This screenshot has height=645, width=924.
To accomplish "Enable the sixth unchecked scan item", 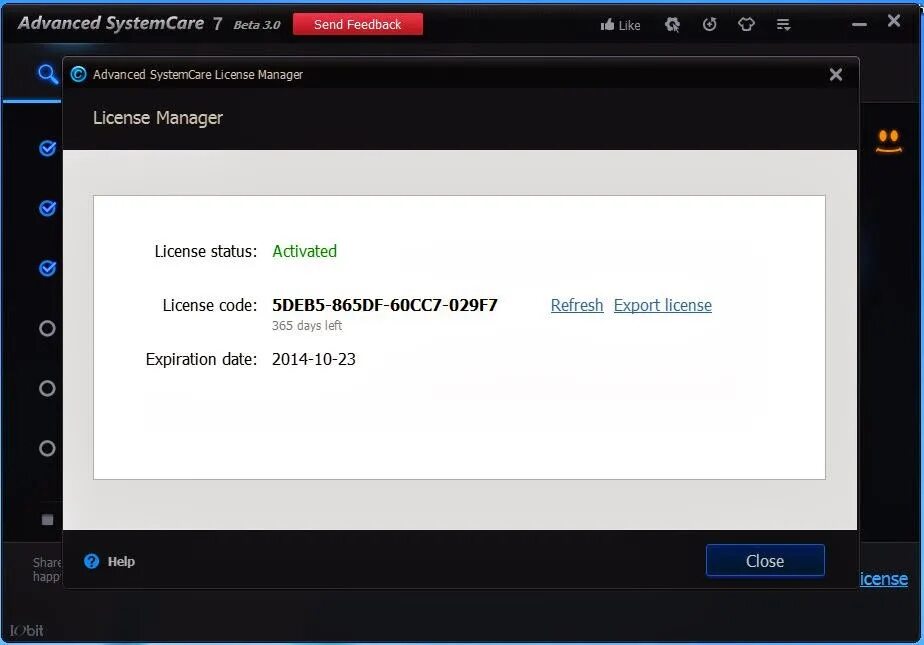I will click(x=47, y=448).
